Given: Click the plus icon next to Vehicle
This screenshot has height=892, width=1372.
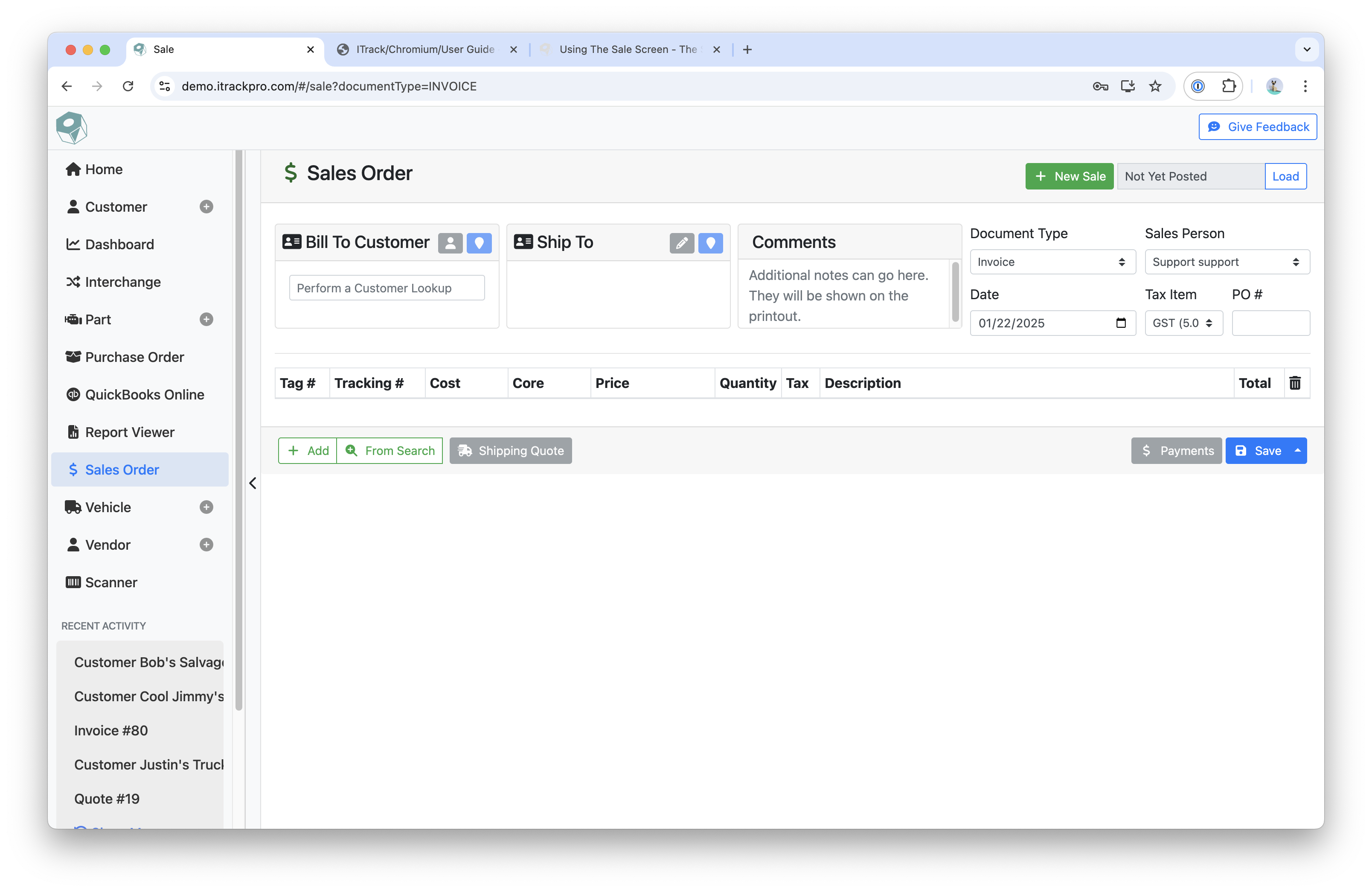Looking at the screenshot, I should click(206, 507).
